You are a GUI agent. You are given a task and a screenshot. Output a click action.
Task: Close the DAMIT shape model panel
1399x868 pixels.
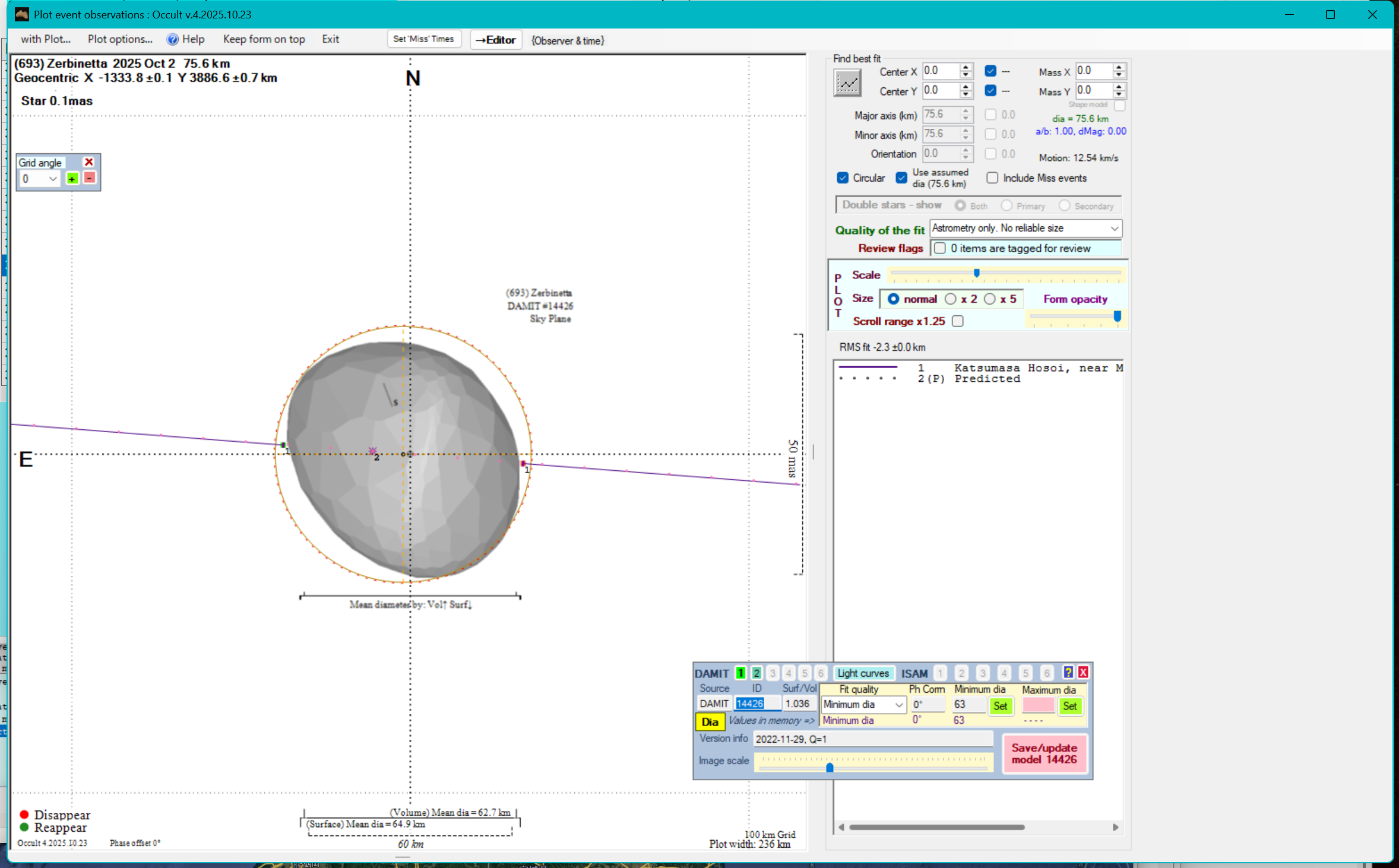tap(1083, 672)
